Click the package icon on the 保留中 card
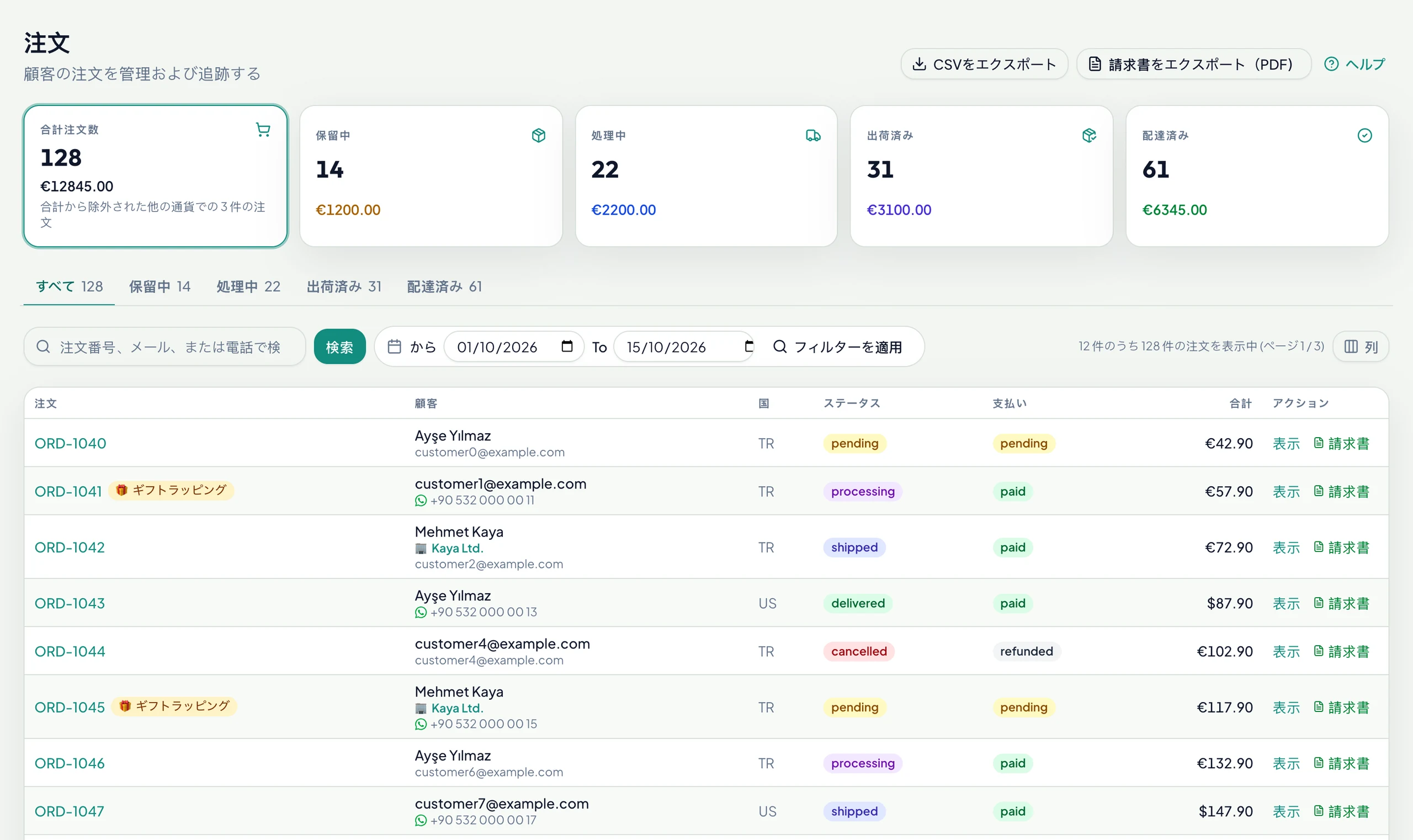 click(538, 135)
